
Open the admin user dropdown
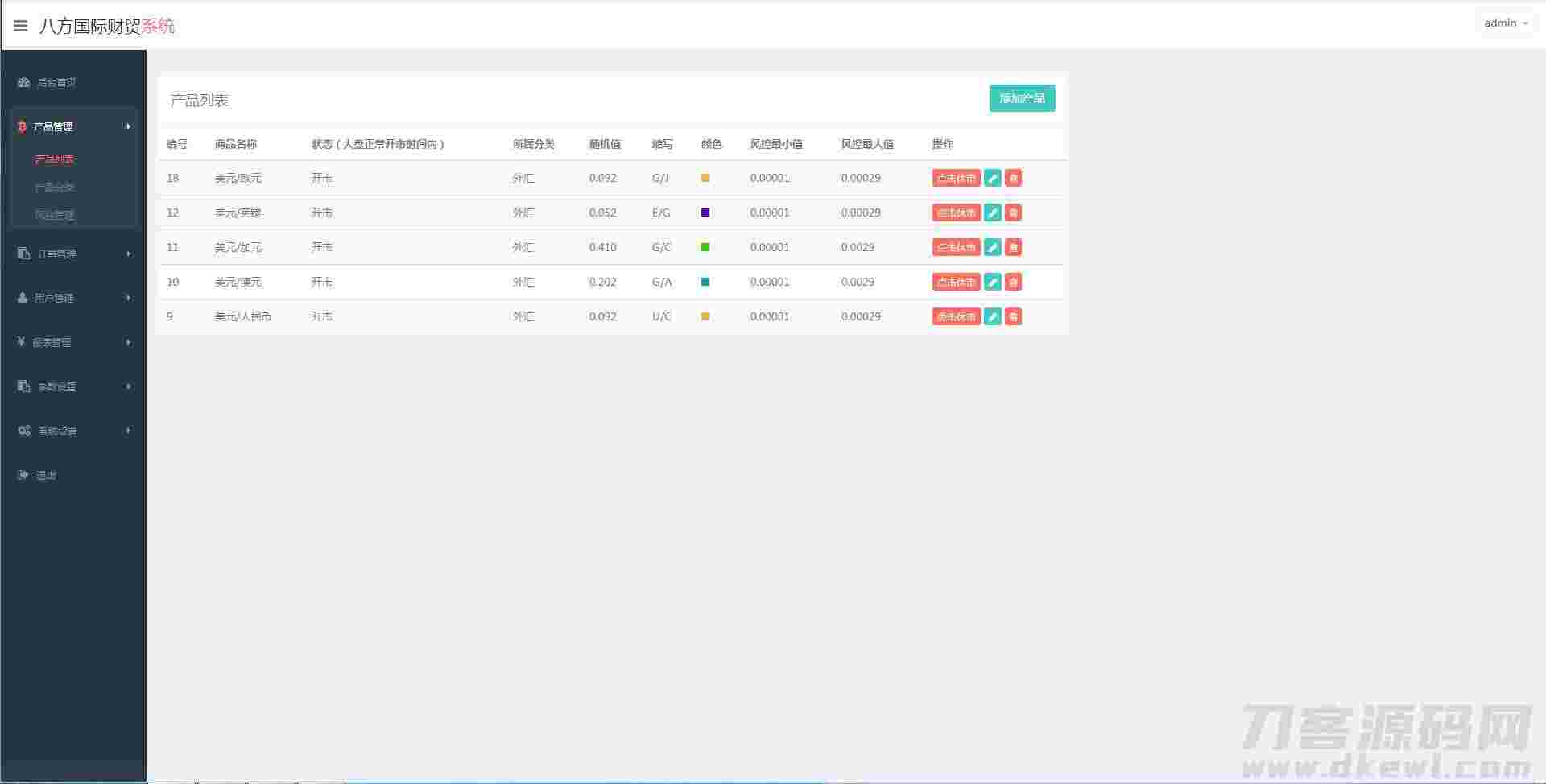click(x=1505, y=23)
